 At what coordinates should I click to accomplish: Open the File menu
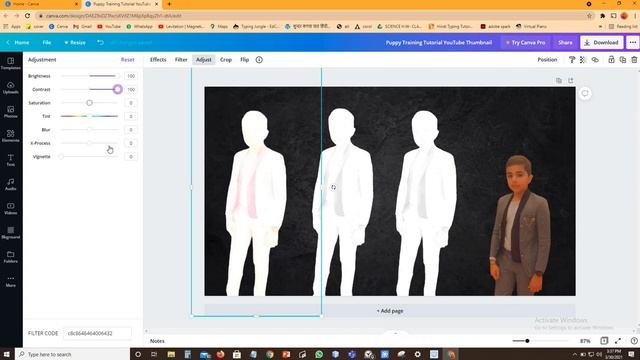click(x=47, y=42)
